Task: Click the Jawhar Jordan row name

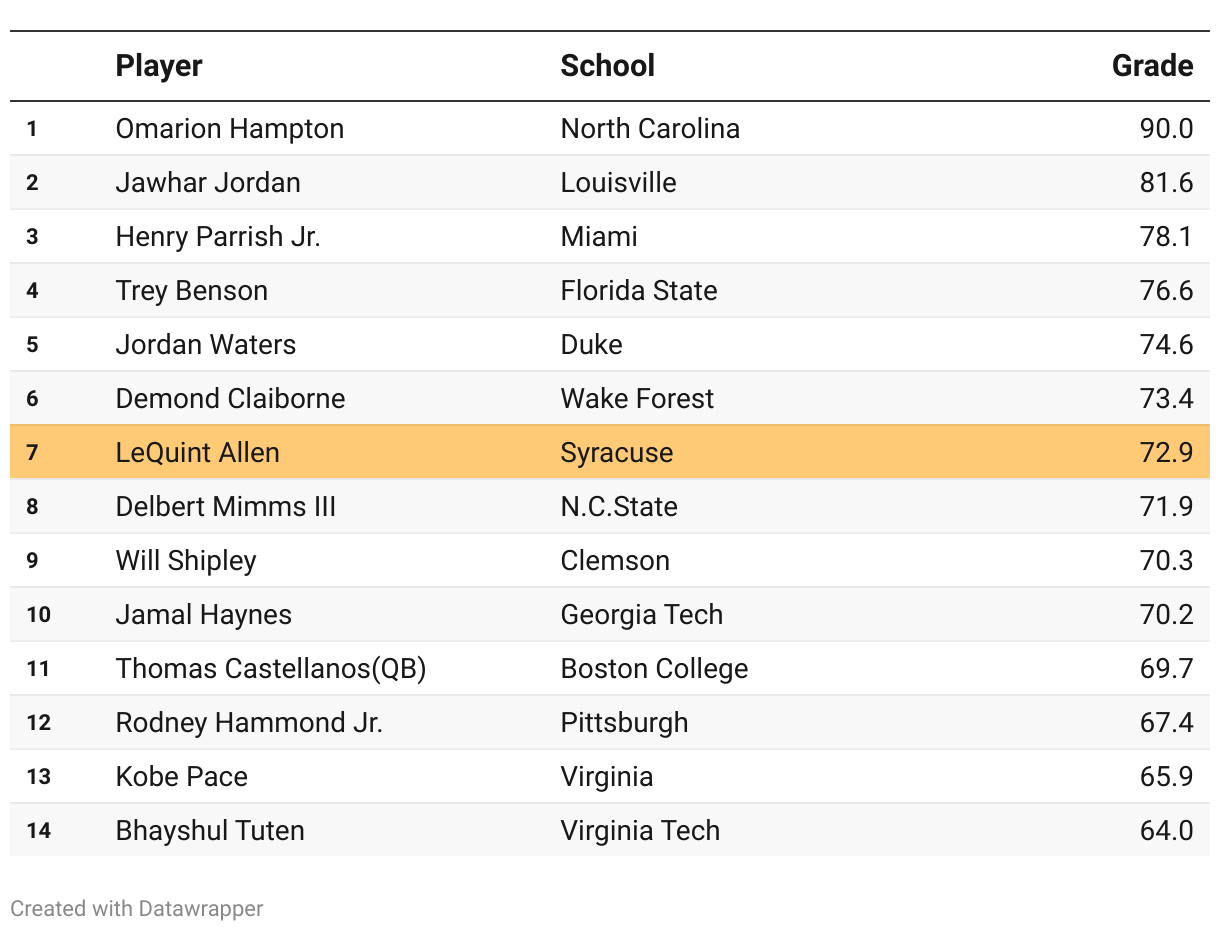Action: pos(208,183)
